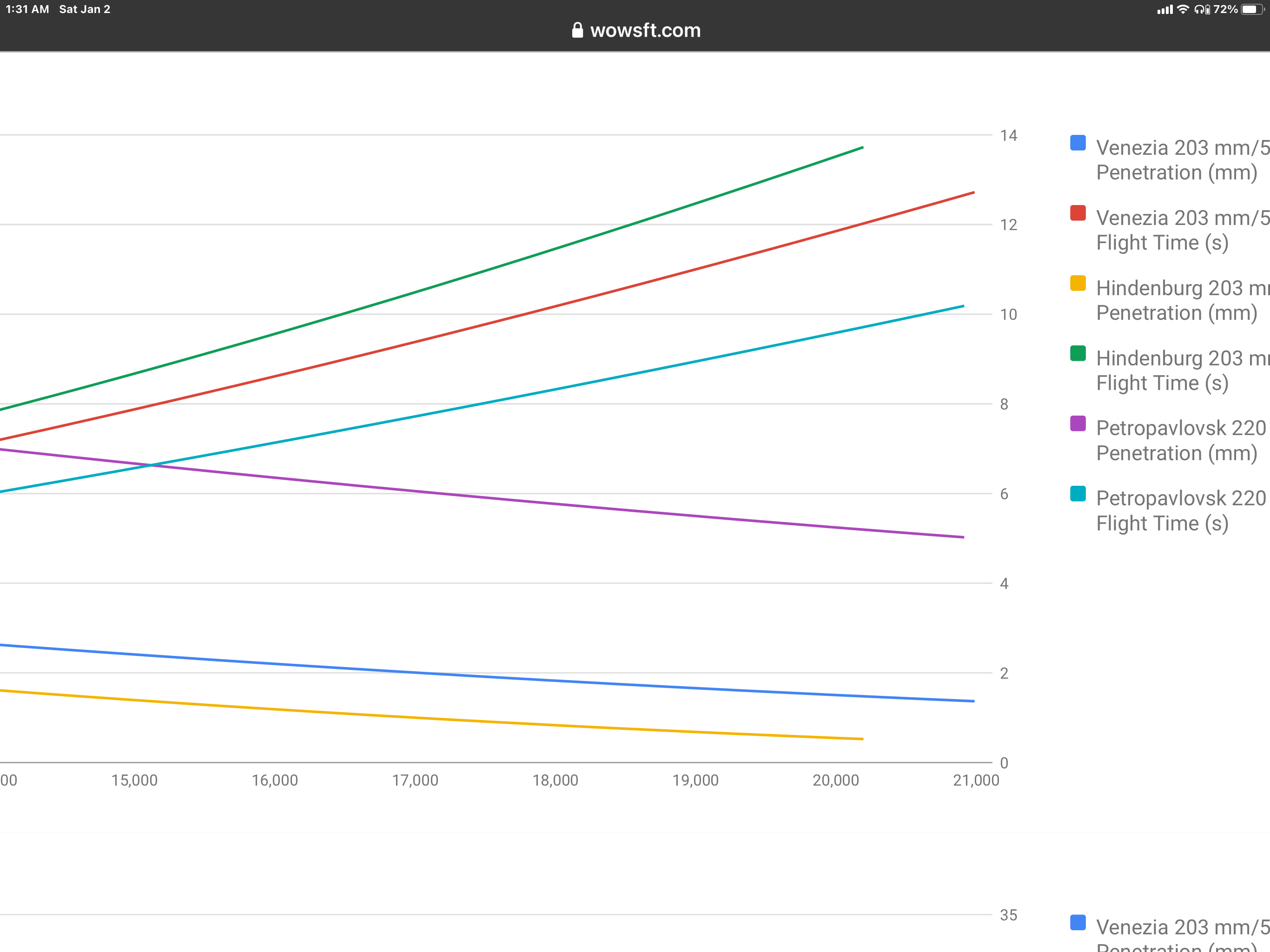Click blue Venezia Penetration legend swatch
The width and height of the screenshot is (1270, 952).
coord(1078,143)
